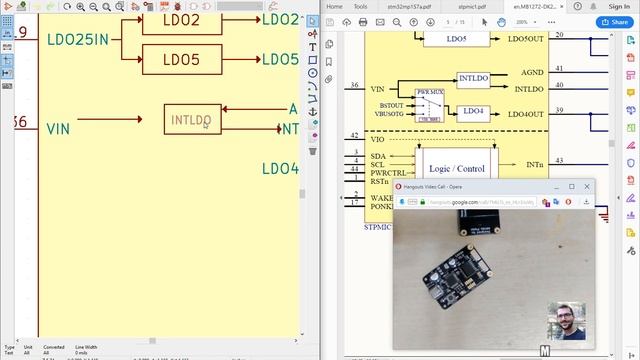The height and width of the screenshot is (360, 640).
Task: Open the 200% zoom level dropdown
Action: pyautogui.click(x=526, y=22)
